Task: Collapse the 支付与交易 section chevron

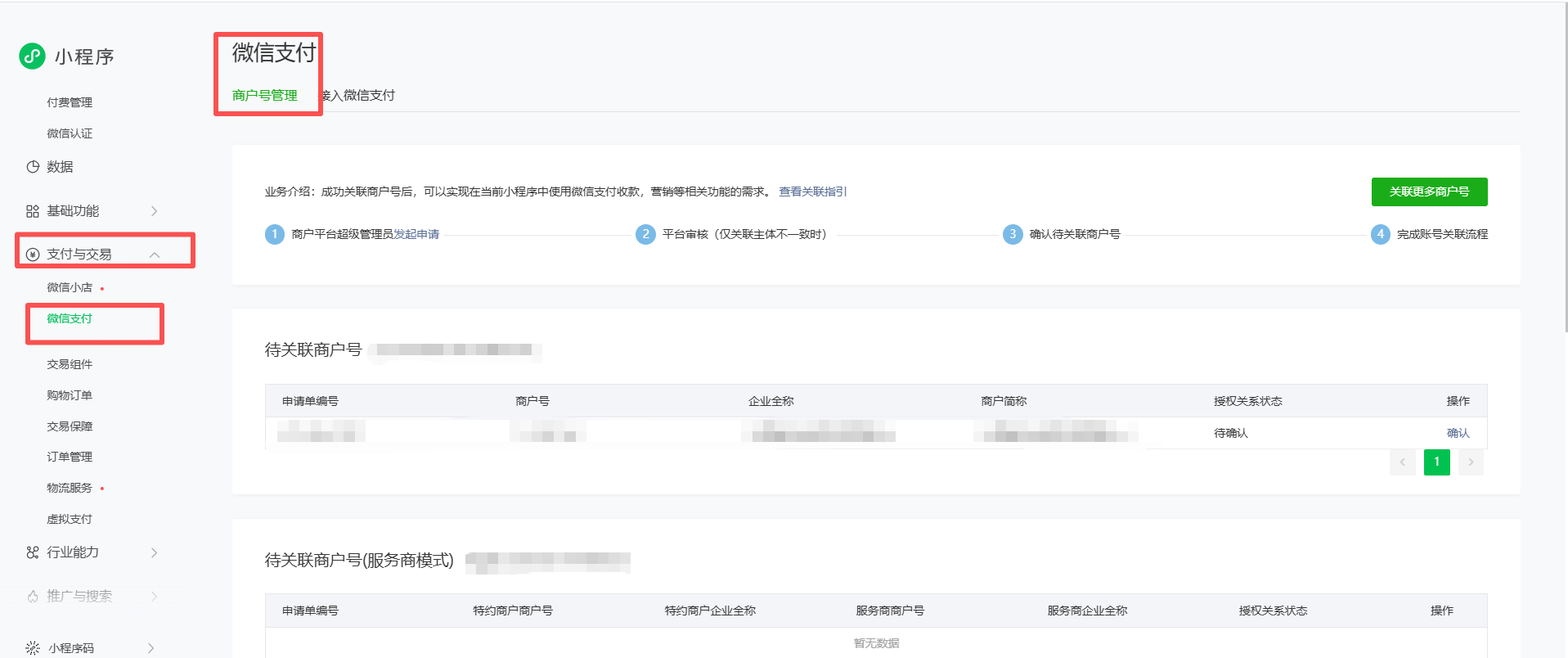Action: (x=154, y=255)
